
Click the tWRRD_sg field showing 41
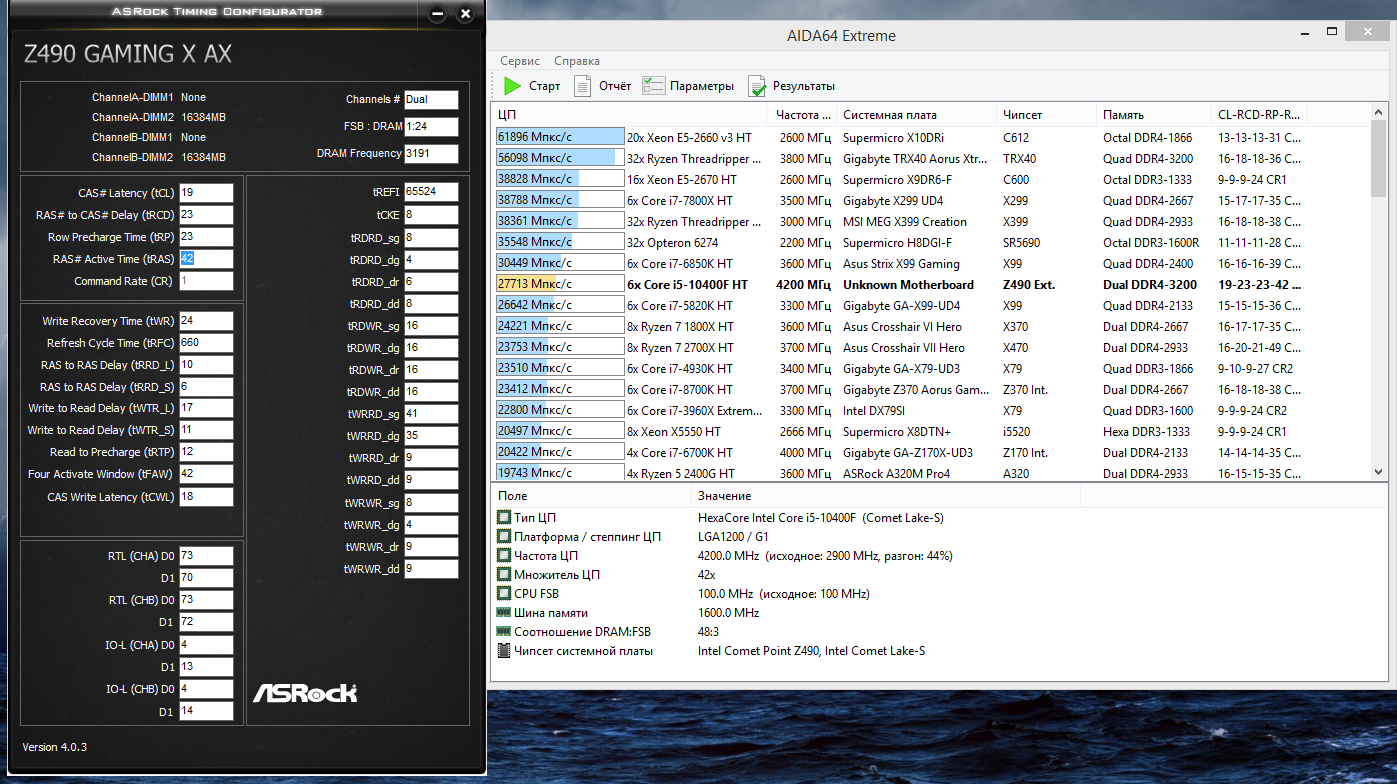click(431, 414)
